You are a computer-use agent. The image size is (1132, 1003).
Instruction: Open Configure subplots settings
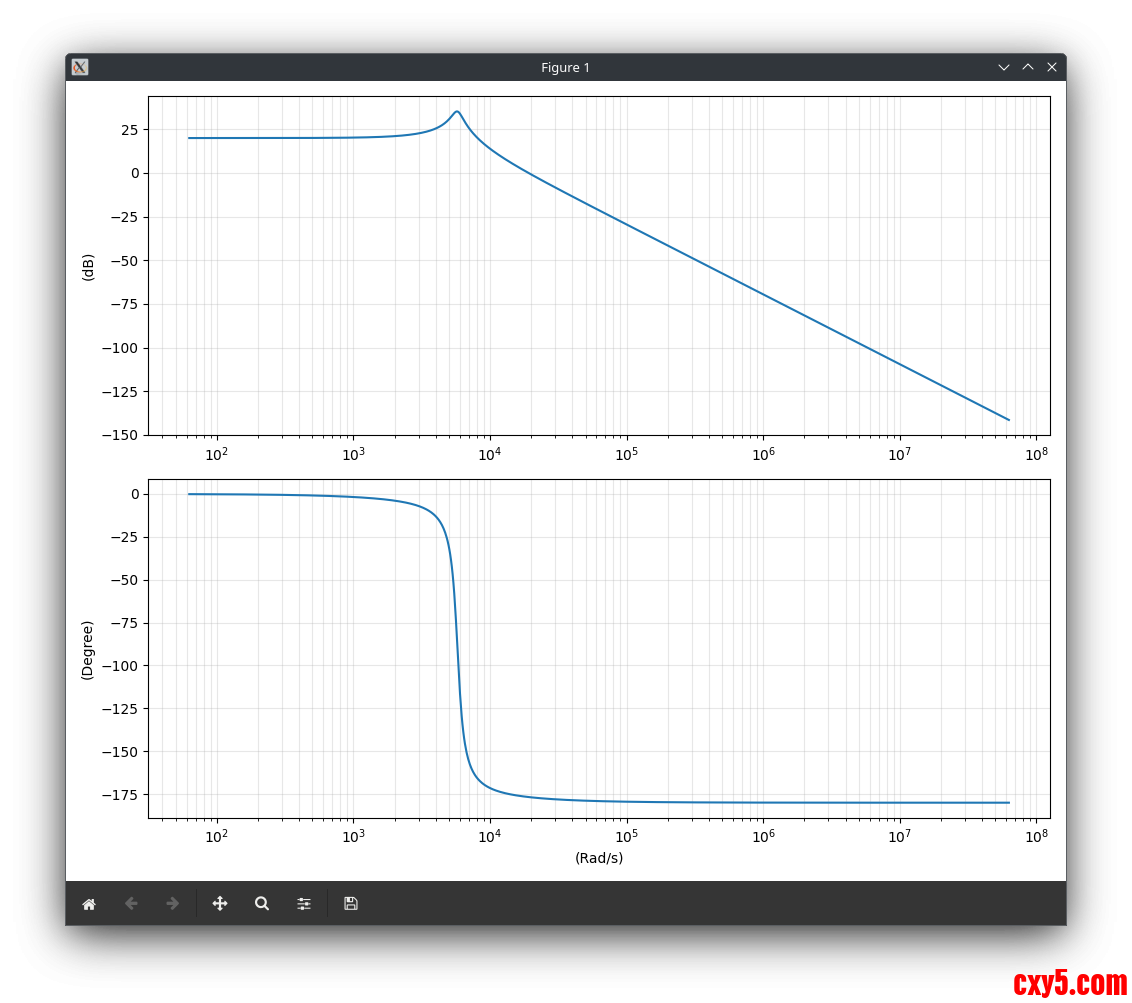pos(304,904)
